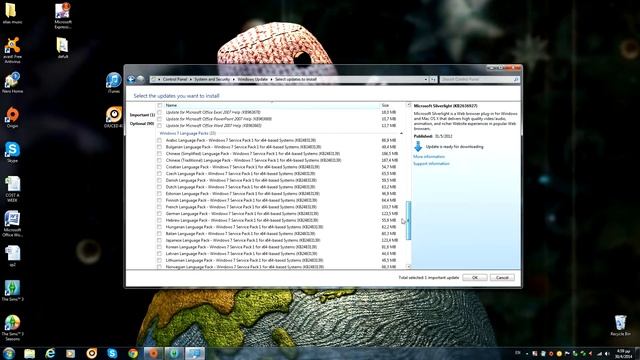Click the Control Panel breadcrumb item
Screen dimensions: 640x360
tap(175, 80)
